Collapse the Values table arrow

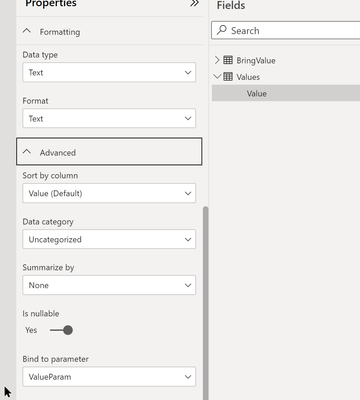pyautogui.click(x=217, y=77)
